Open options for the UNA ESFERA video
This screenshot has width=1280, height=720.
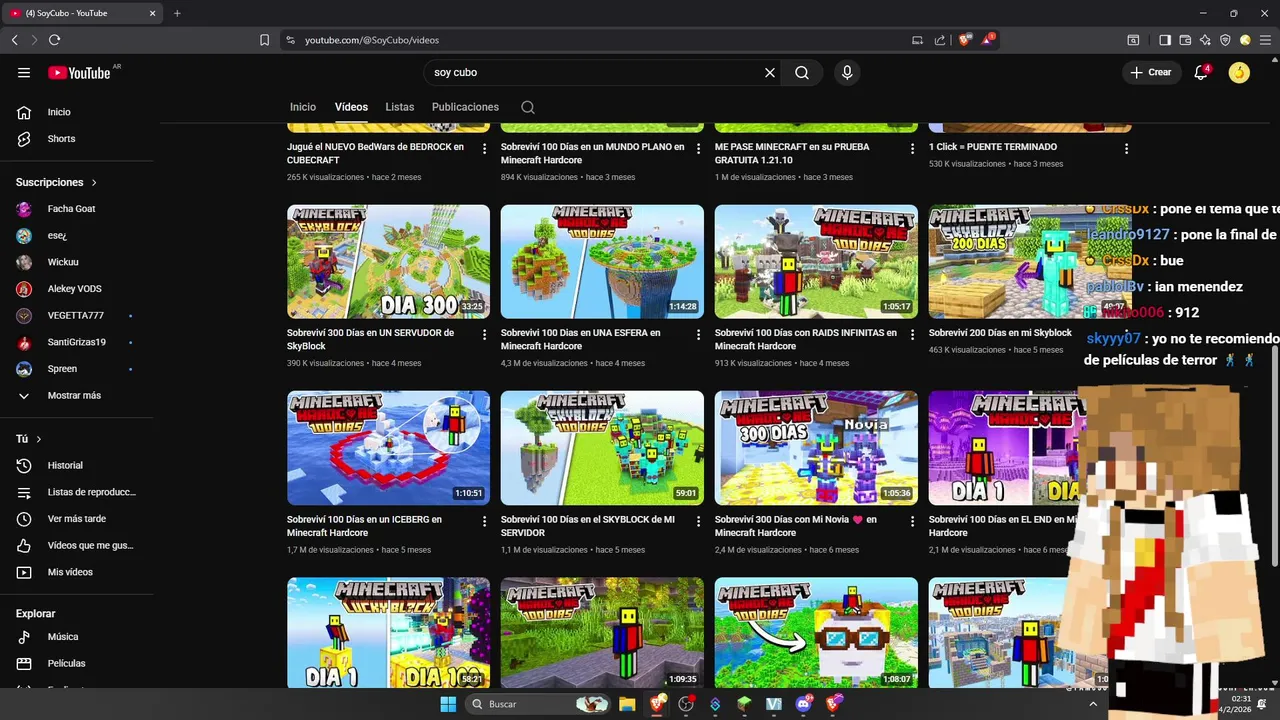coord(698,334)
